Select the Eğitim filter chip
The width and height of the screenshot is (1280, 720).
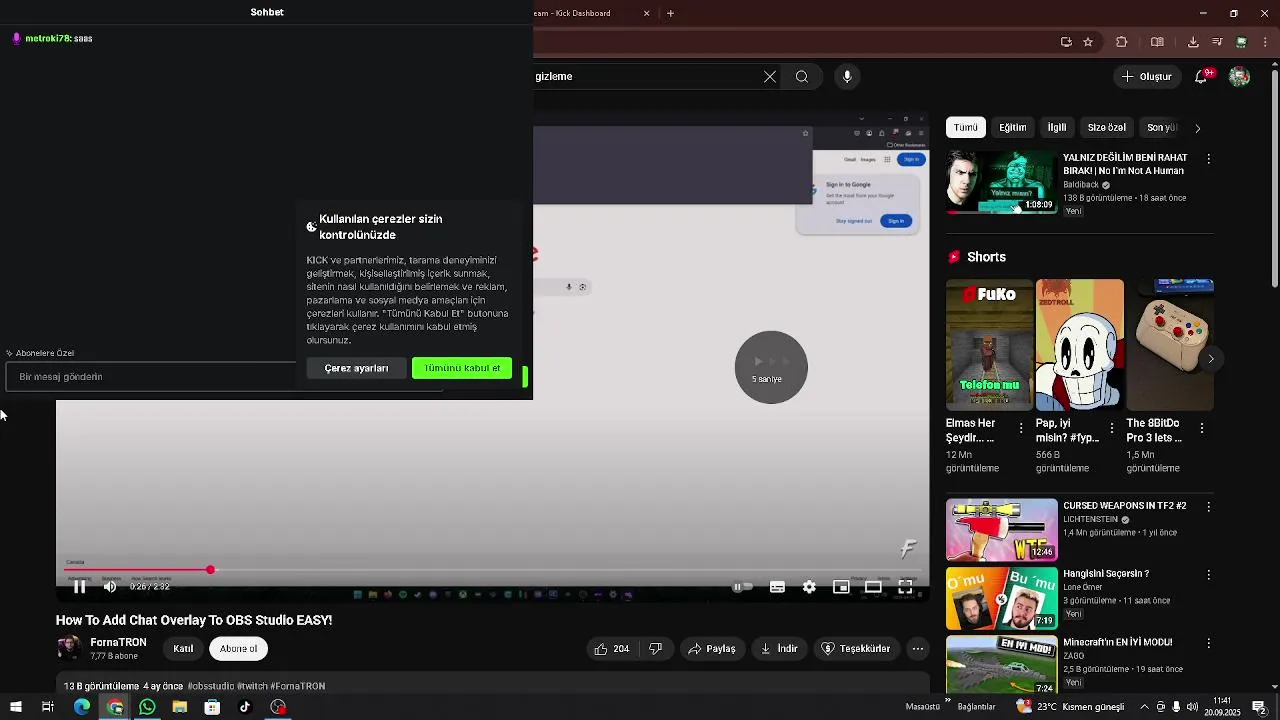pos(1013,128)
